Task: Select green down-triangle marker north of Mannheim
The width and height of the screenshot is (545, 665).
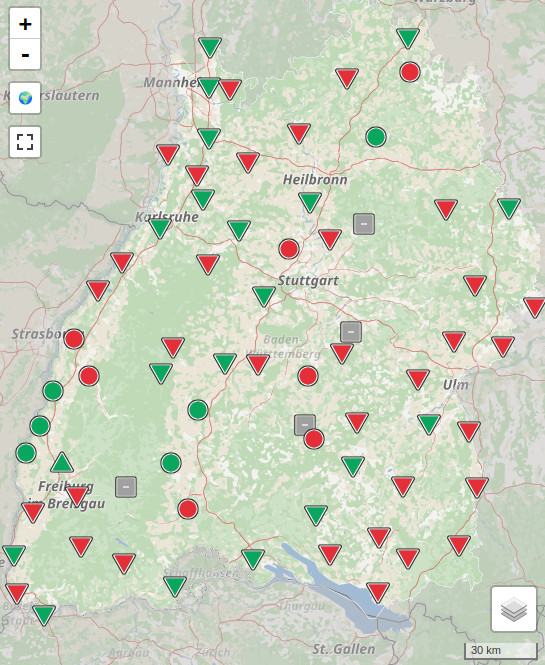Action: 210,47
